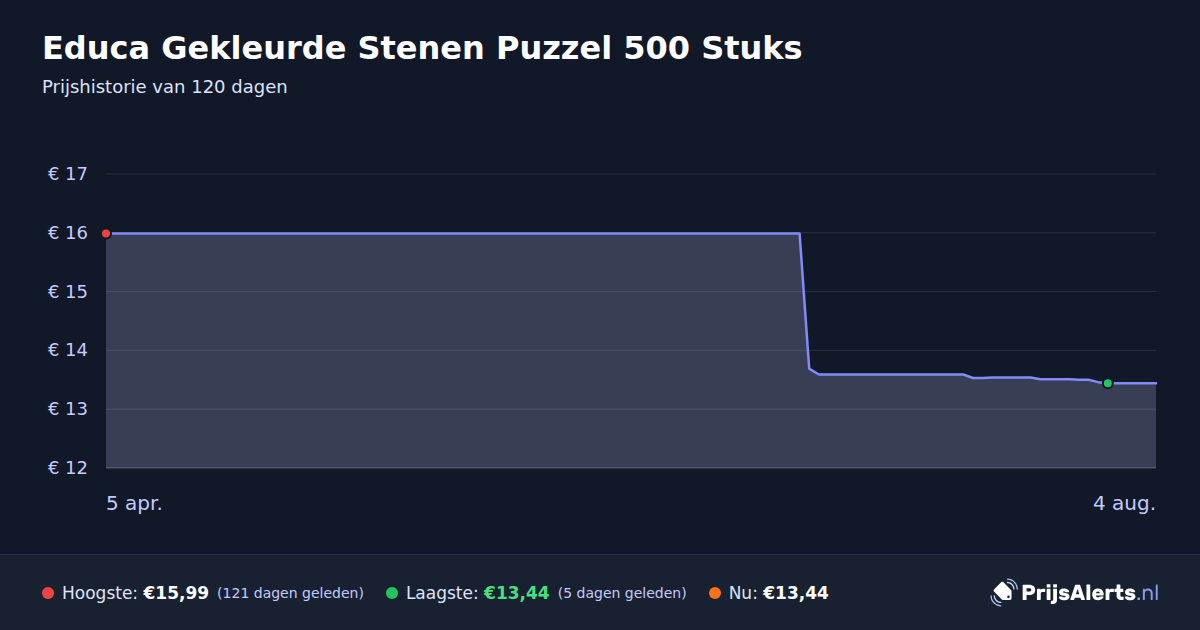
Task: Click the €15,99 highest price value
Action: 176,593
